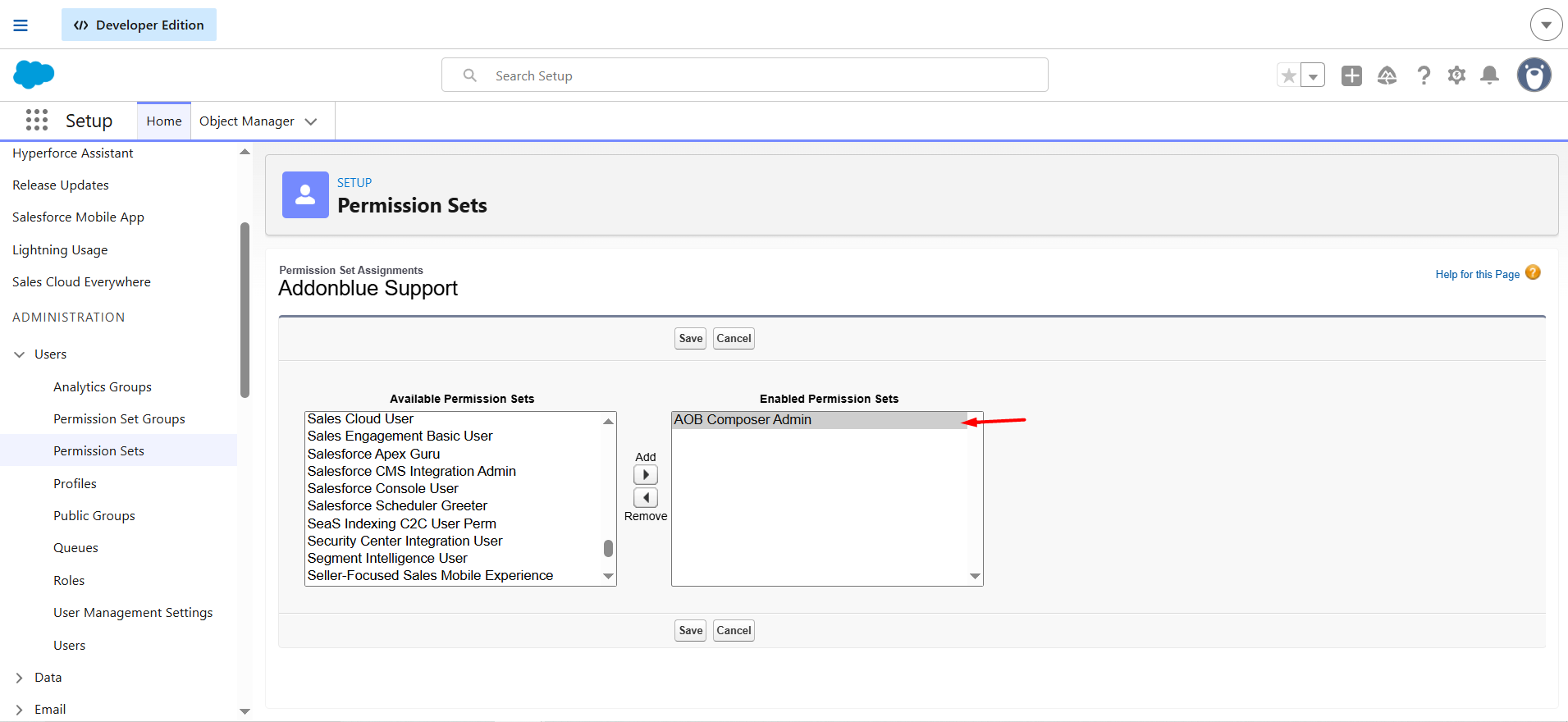This screenshot has width=1568, height=722.
Task: Open Release Updates in sidebar
Action: pos(61,185)
